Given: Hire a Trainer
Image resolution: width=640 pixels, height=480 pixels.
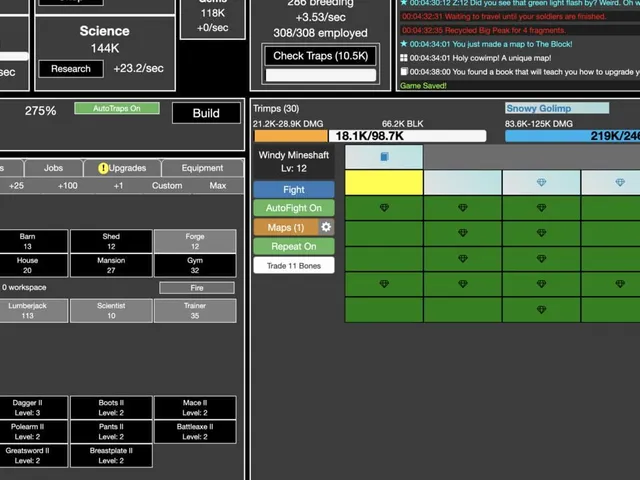Looking at the screenshot, I should click(195, 311).
